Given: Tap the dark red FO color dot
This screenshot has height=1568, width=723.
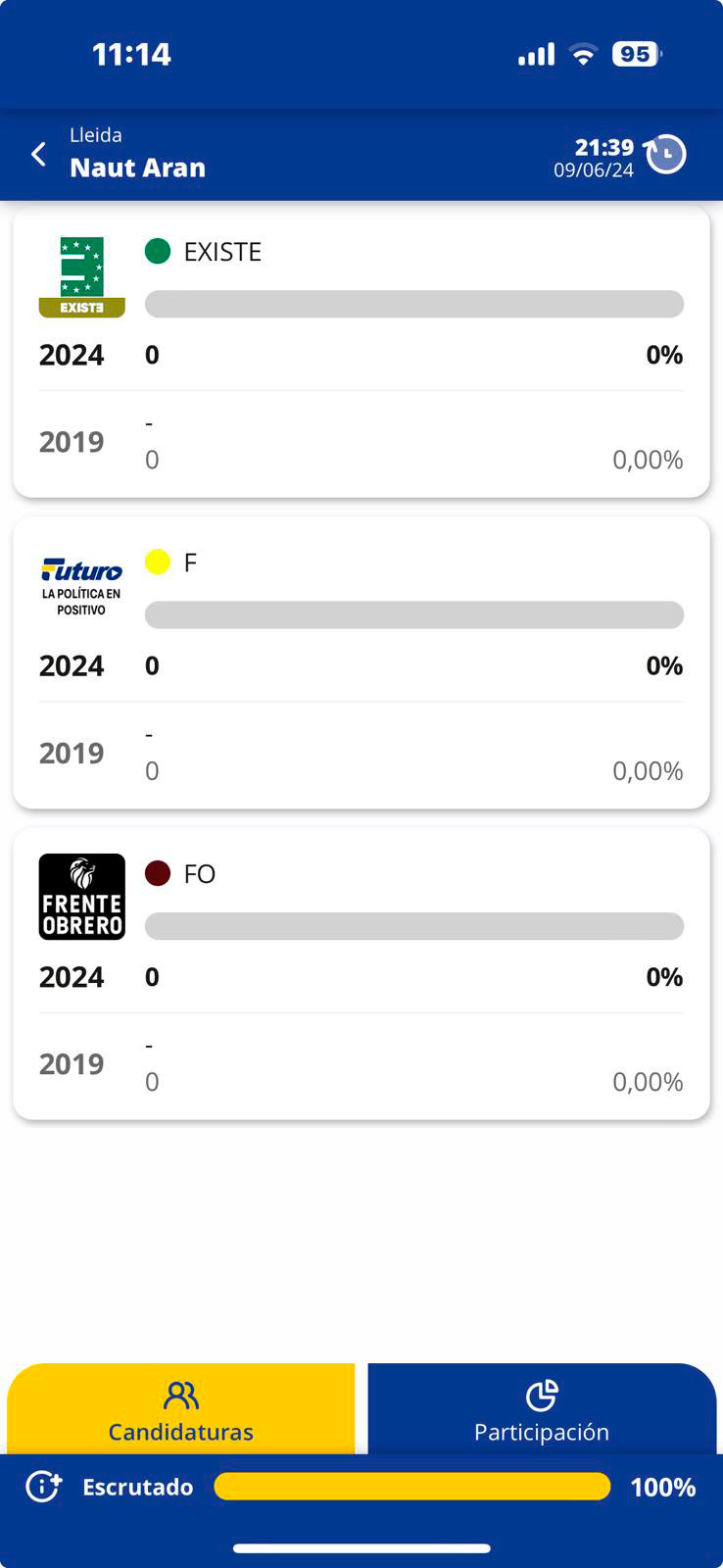Looking at the screenshot, I should tap(158, 873).
